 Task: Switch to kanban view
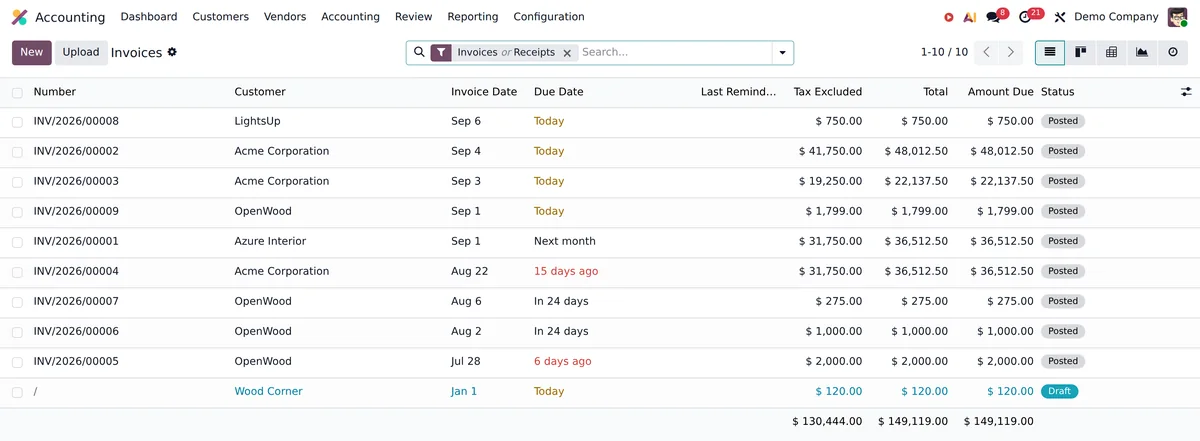tap(1081, 52)
